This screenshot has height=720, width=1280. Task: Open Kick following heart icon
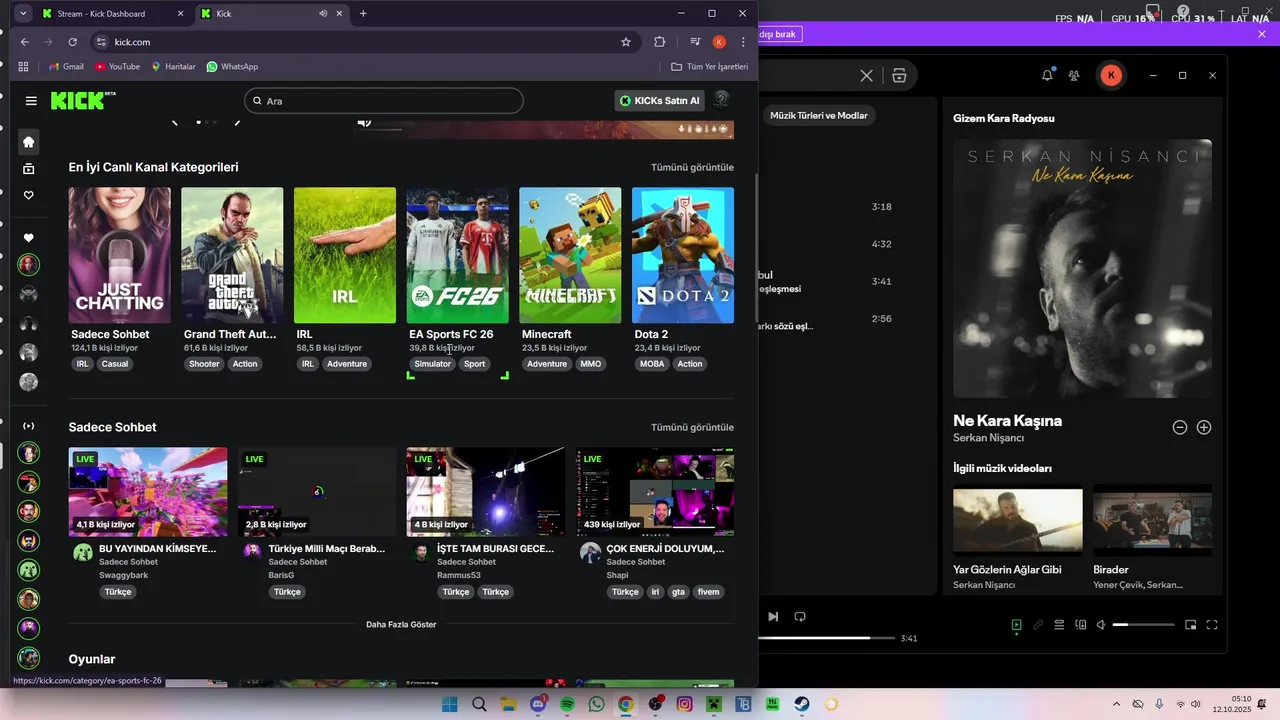click(x=29, y=196)
